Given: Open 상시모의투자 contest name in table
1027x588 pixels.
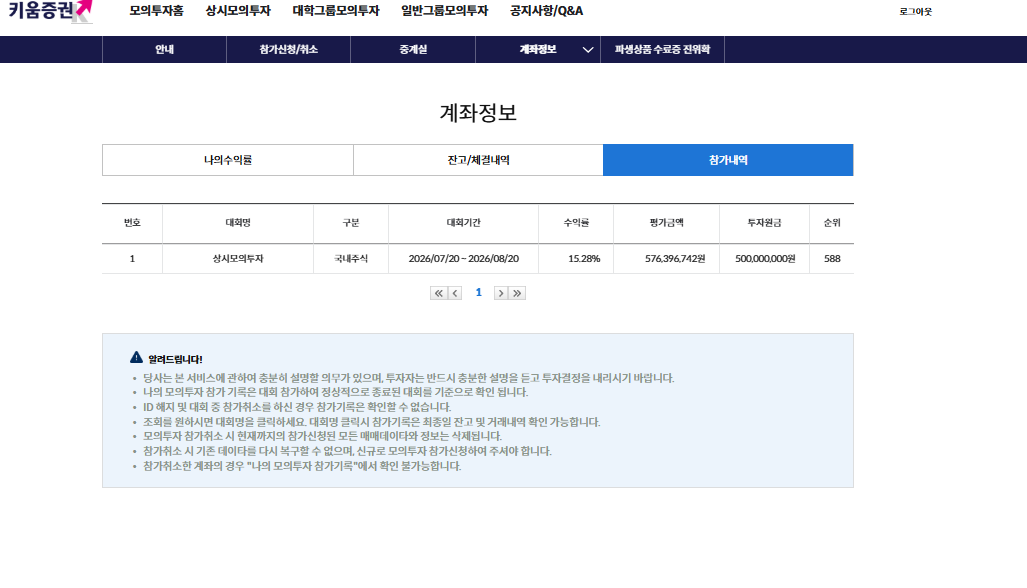Looking at the screenshot, I should [238, 259].
